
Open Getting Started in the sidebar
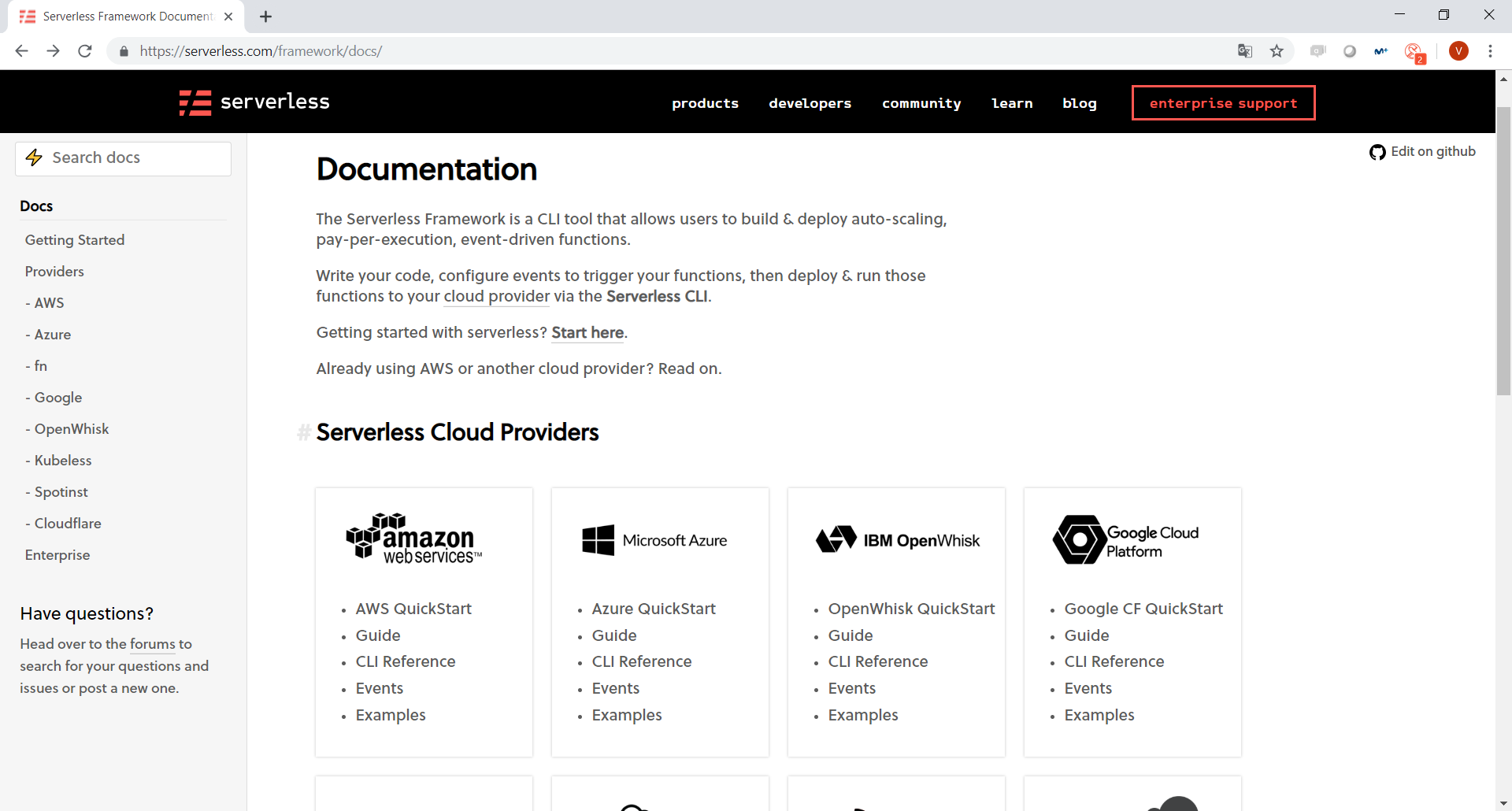tap(75, 240)
